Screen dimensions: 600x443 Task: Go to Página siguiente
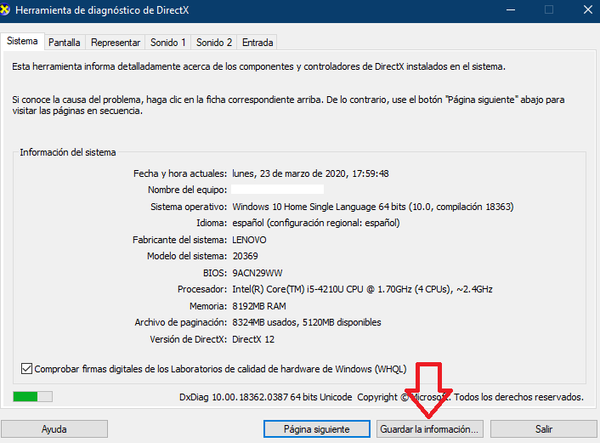316,429
